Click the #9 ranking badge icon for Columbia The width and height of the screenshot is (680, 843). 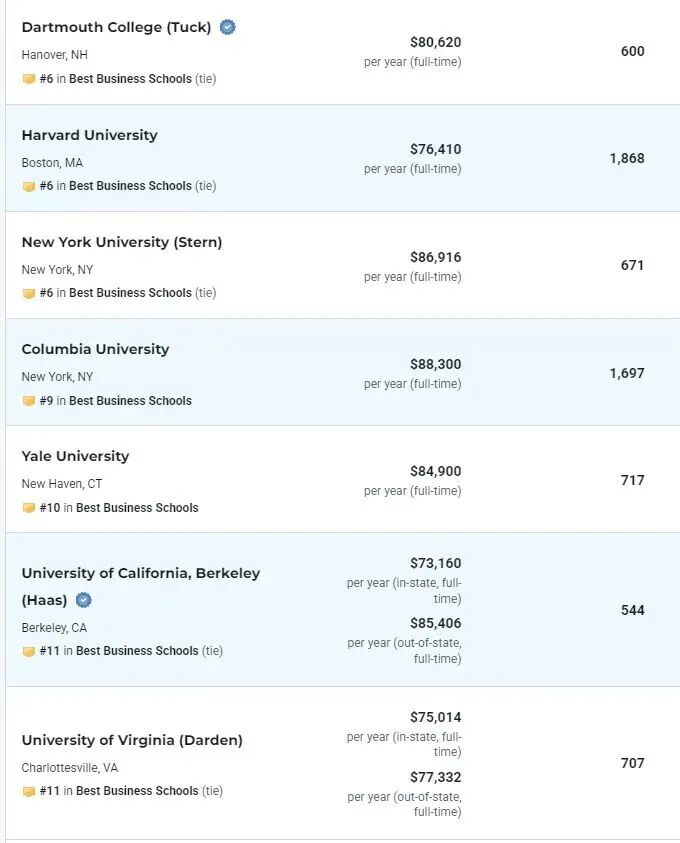point(28,401)
